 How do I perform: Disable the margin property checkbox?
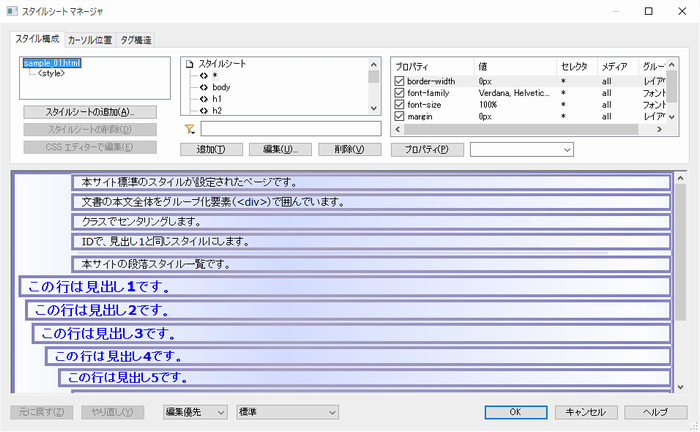400,117
